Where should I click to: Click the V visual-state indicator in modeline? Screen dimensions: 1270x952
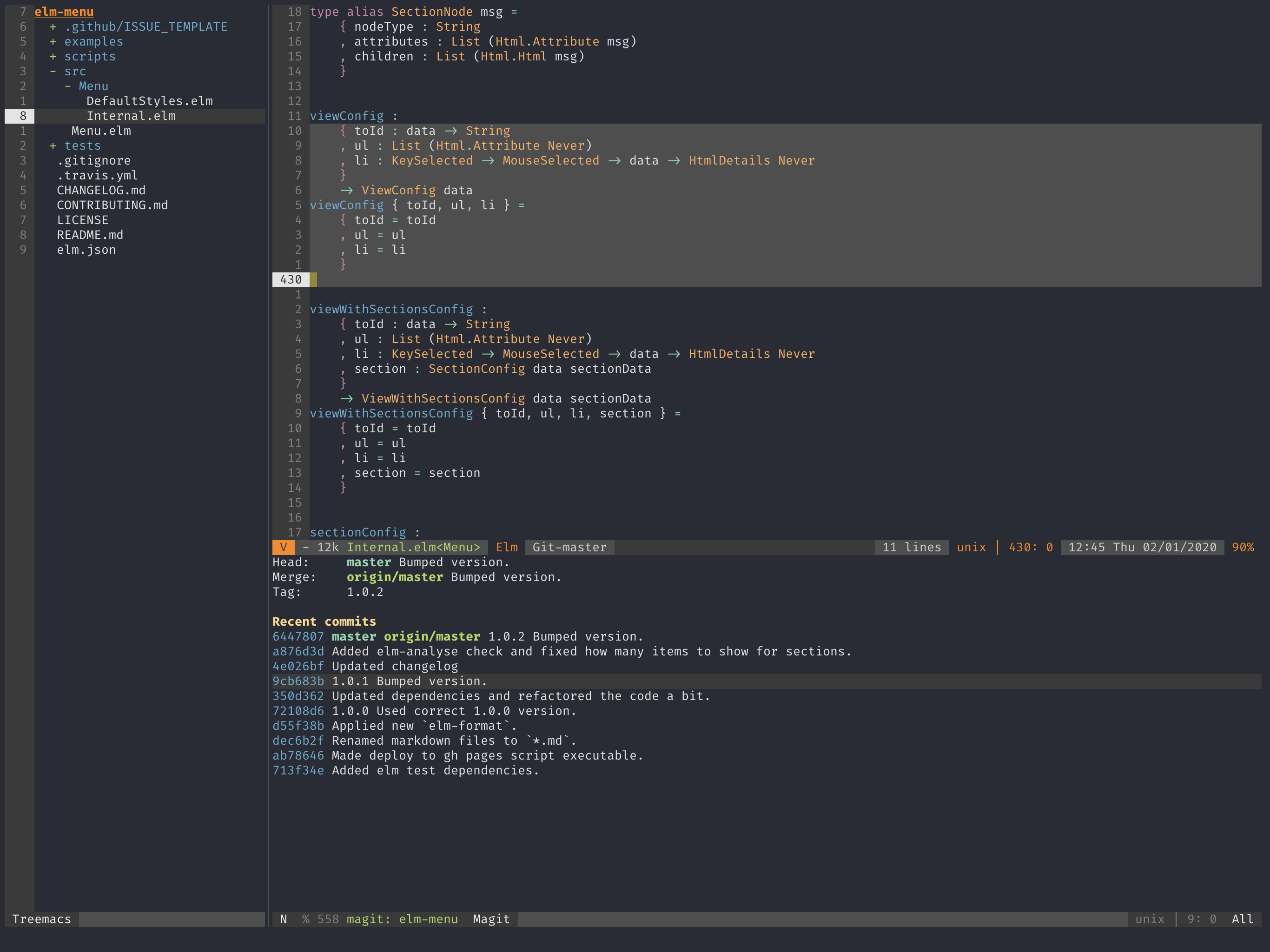[x=283, y=548]
